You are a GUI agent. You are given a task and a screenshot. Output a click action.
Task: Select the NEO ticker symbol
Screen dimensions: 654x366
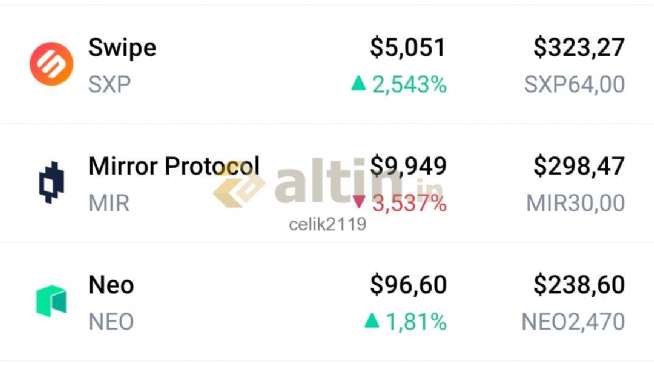pos(111,322)
